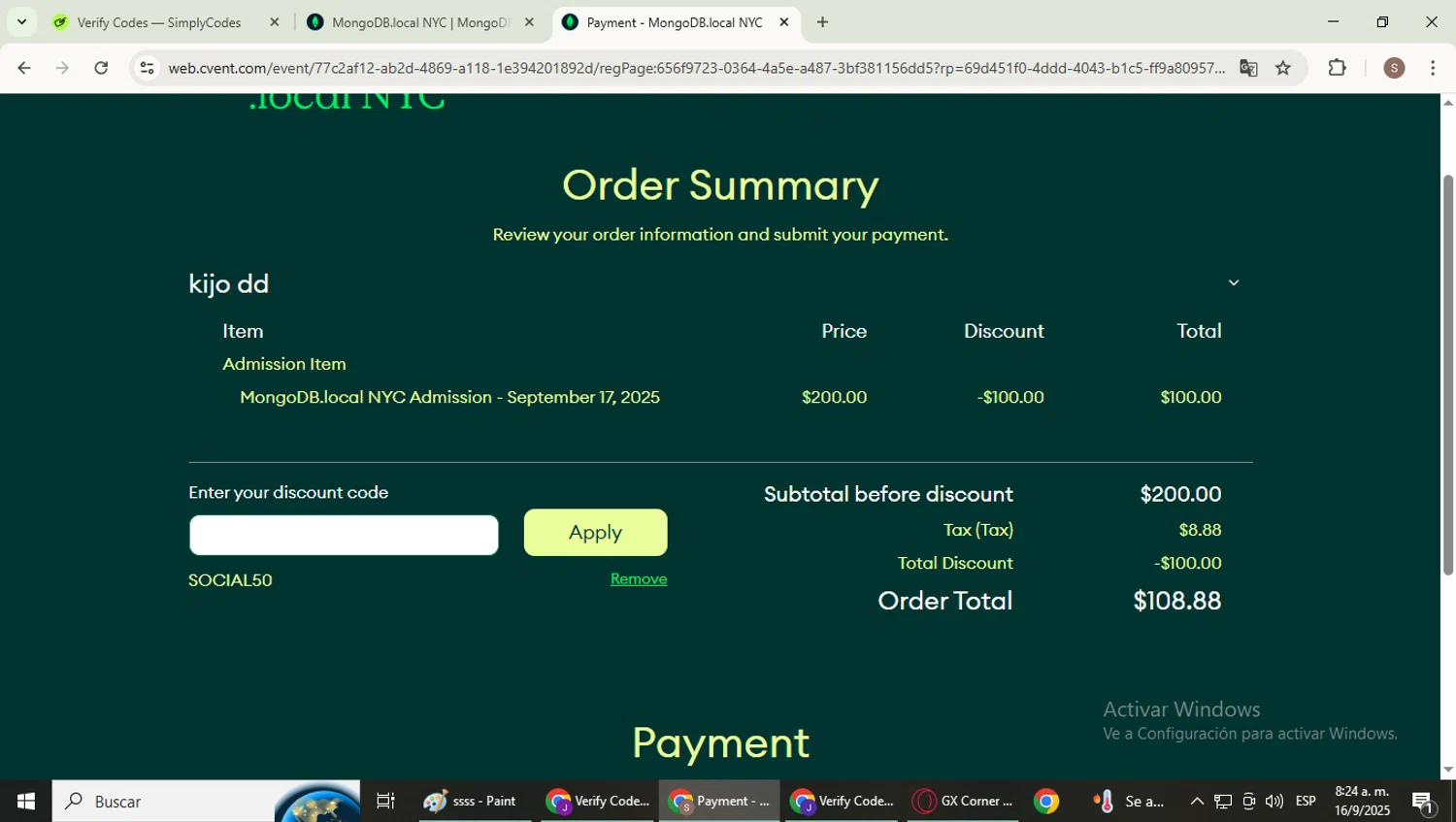Image resolution: width=1456 pixels, height=822 pixels.
Task: Click the $100.00 admission total value
Action: 1190,397
